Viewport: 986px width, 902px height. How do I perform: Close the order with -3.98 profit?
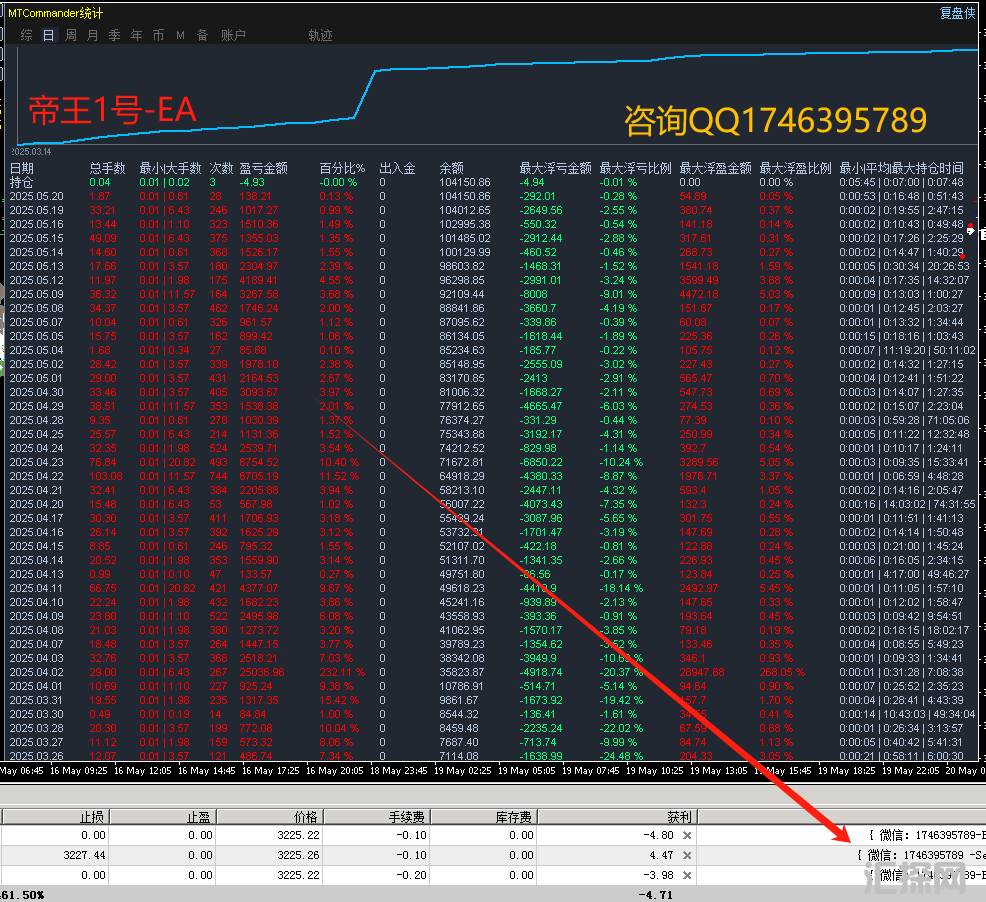coord(687,876)
